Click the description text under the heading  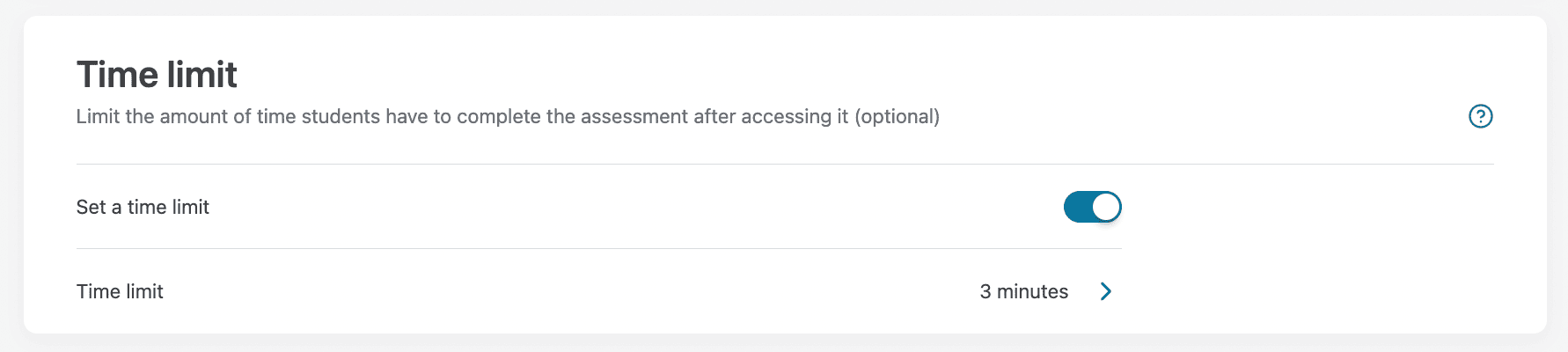(508, 116)
